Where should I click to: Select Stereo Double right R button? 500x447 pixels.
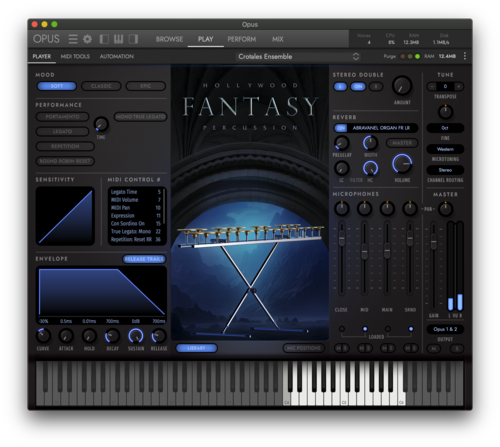click(375, 87)
